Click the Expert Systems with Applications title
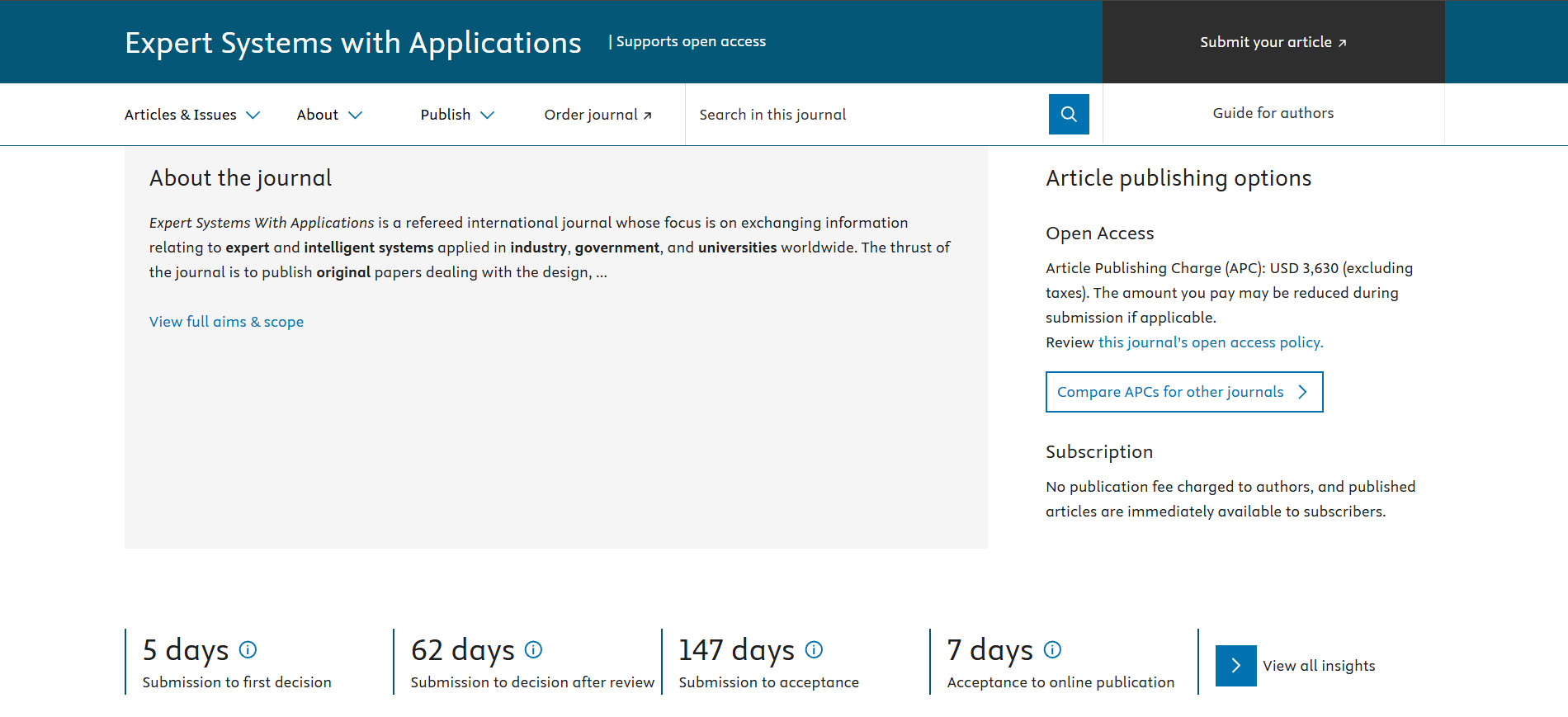Image resolution: width=1568 pixels, height=717 pixels. coord(353,43)
